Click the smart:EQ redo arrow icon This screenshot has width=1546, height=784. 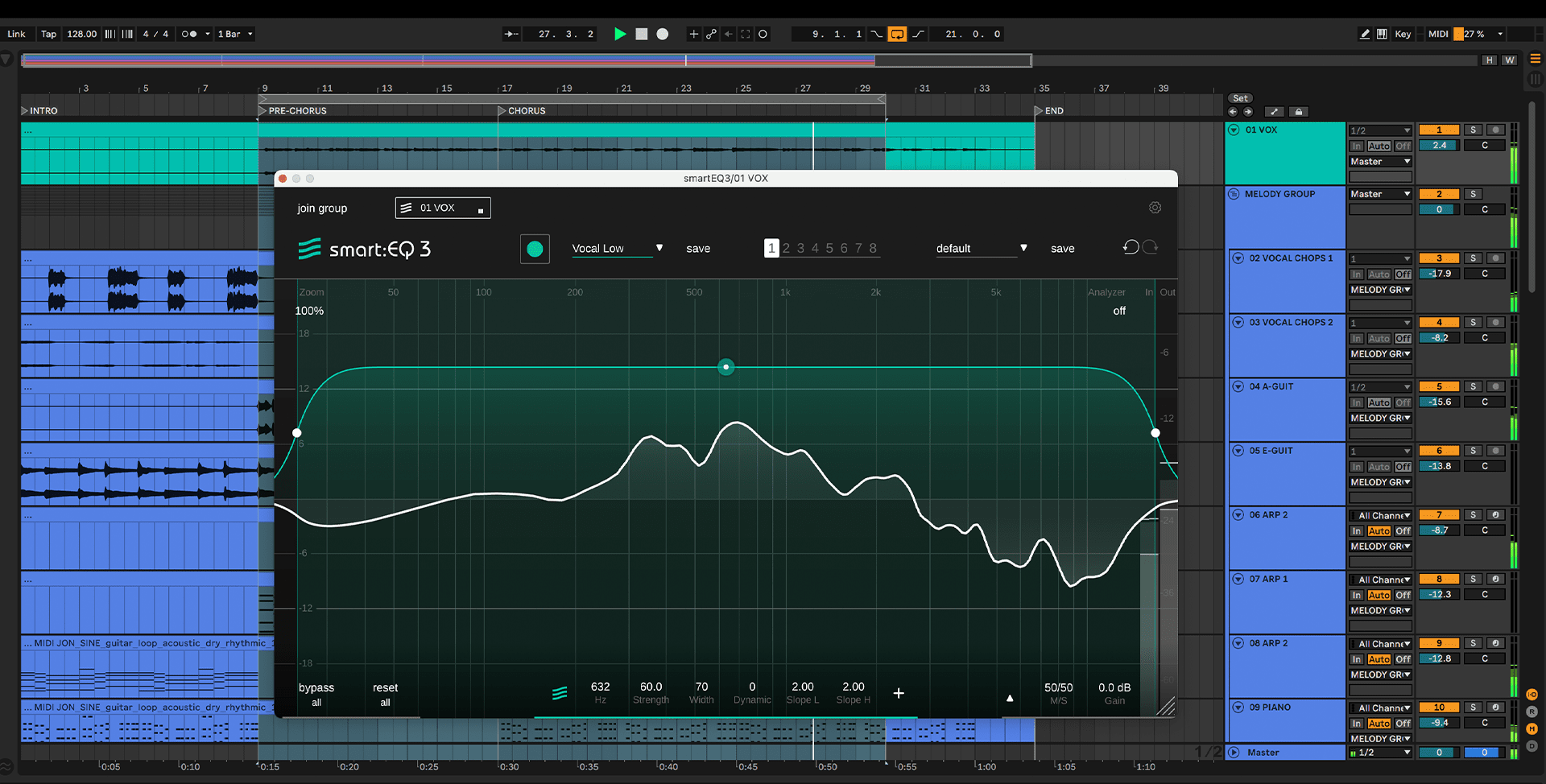coord(1150,247)
